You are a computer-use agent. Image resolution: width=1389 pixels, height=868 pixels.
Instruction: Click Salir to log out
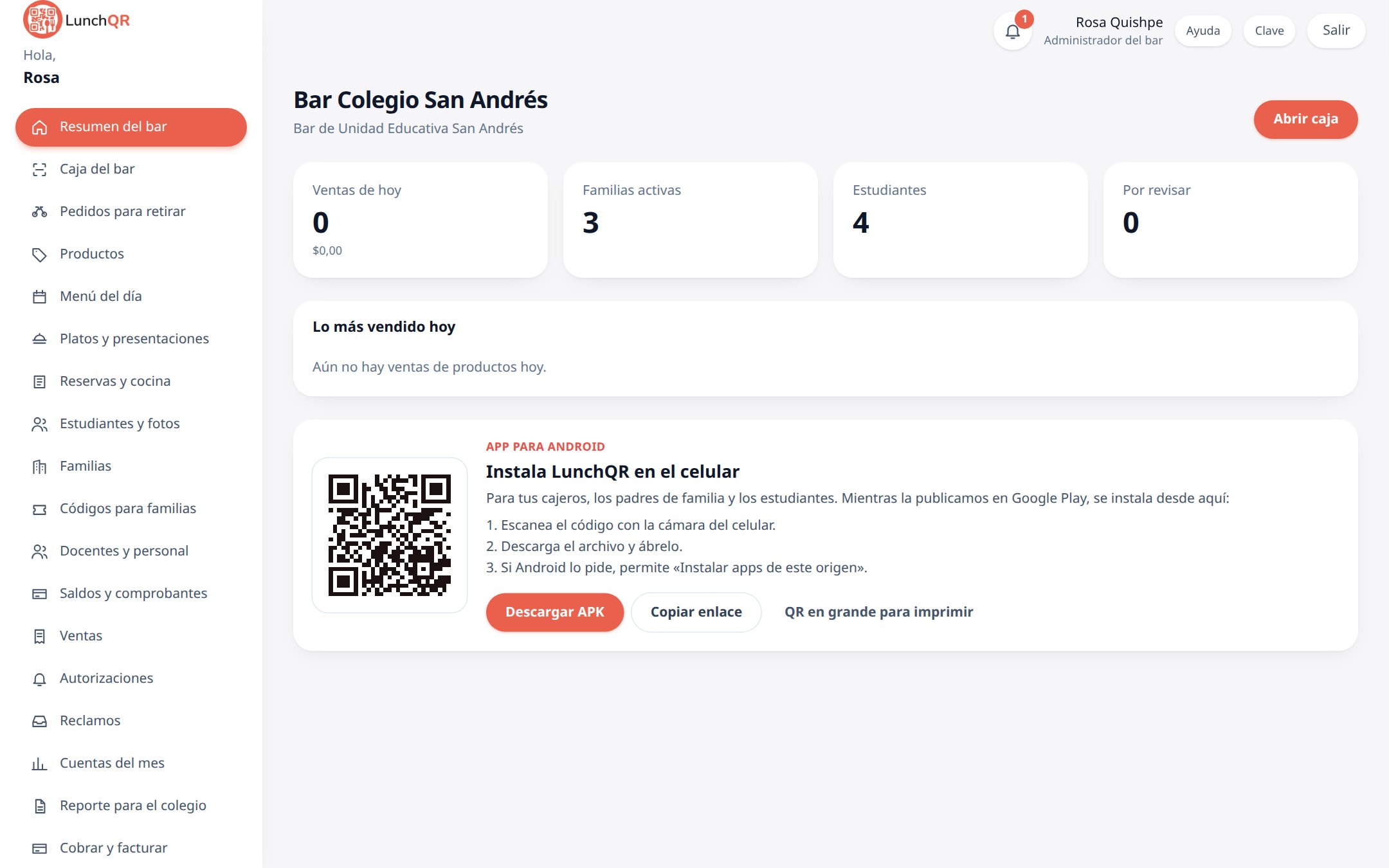click(x=1336, y=30)
